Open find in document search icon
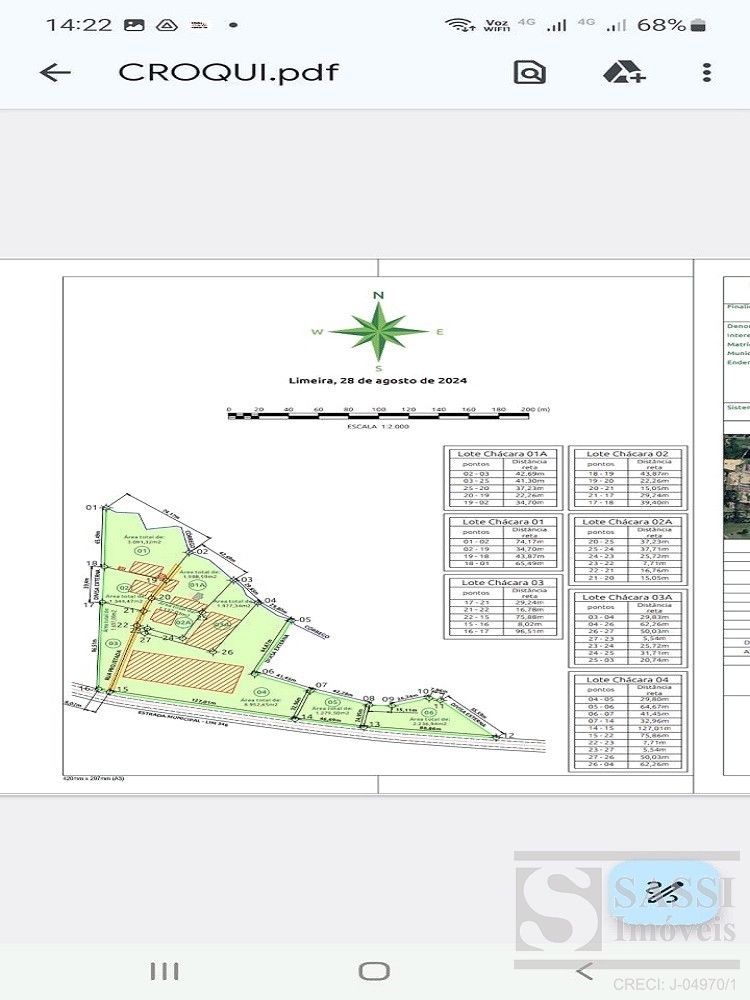 coord(530,72)
